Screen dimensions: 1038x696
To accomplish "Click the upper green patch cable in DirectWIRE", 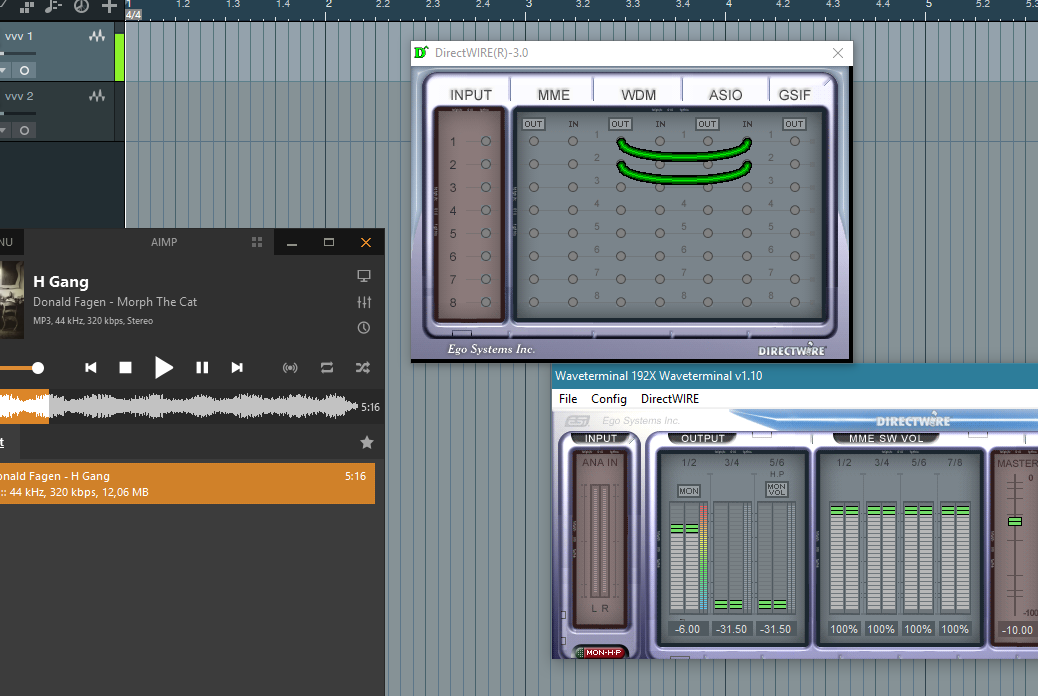I will point(684,155).
